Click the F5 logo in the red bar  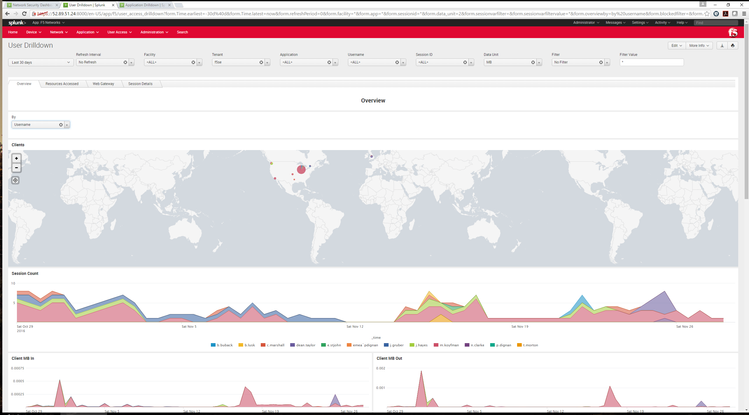tap(733, 32)
